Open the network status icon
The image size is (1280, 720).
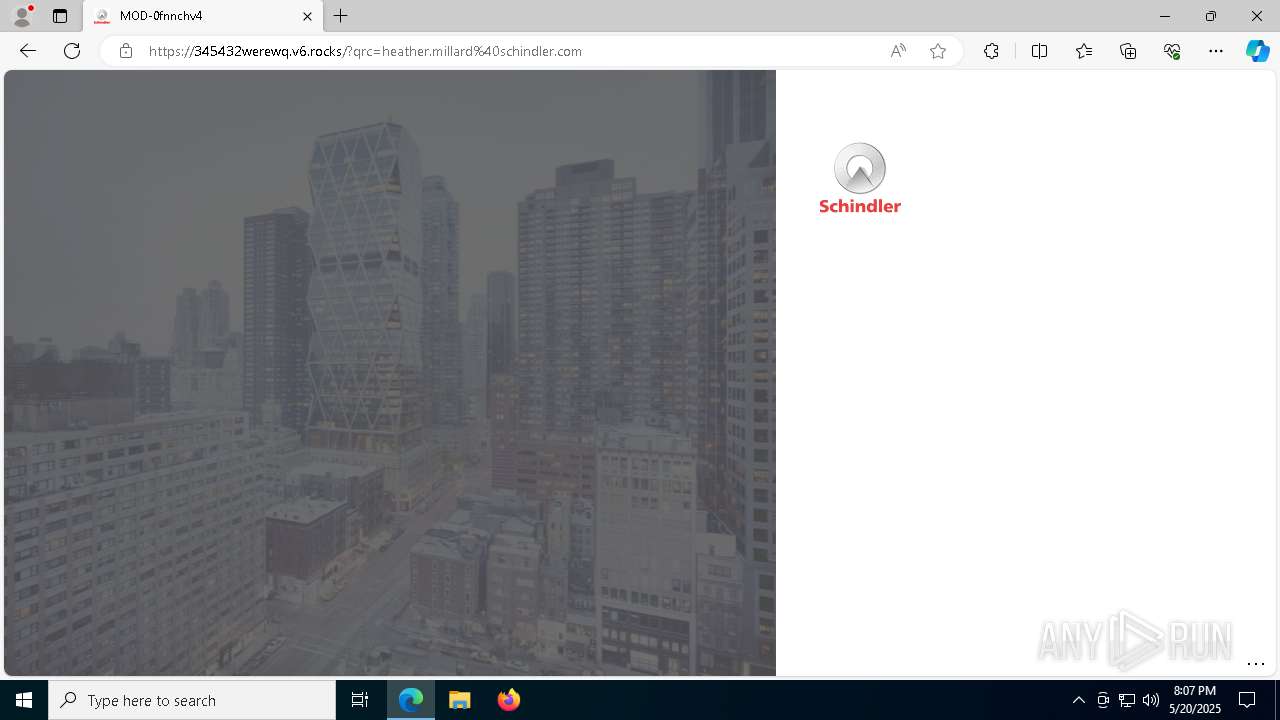click(1127, 700)
